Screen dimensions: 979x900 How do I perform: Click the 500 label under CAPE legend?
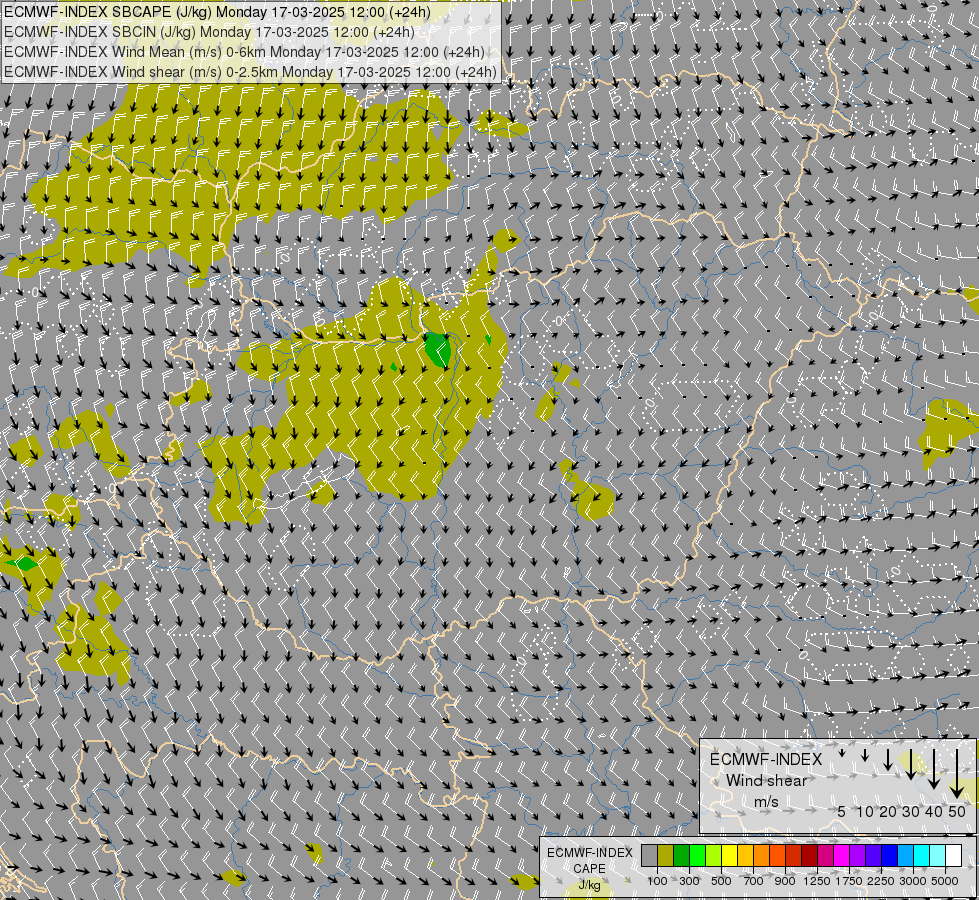721,881
